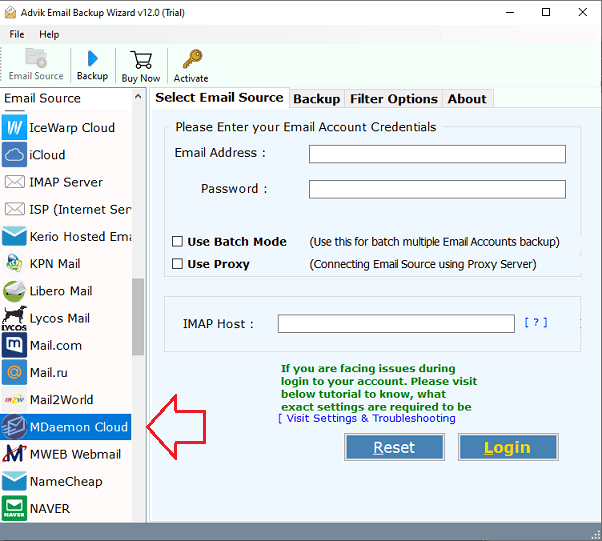Click the Login button

508,447
